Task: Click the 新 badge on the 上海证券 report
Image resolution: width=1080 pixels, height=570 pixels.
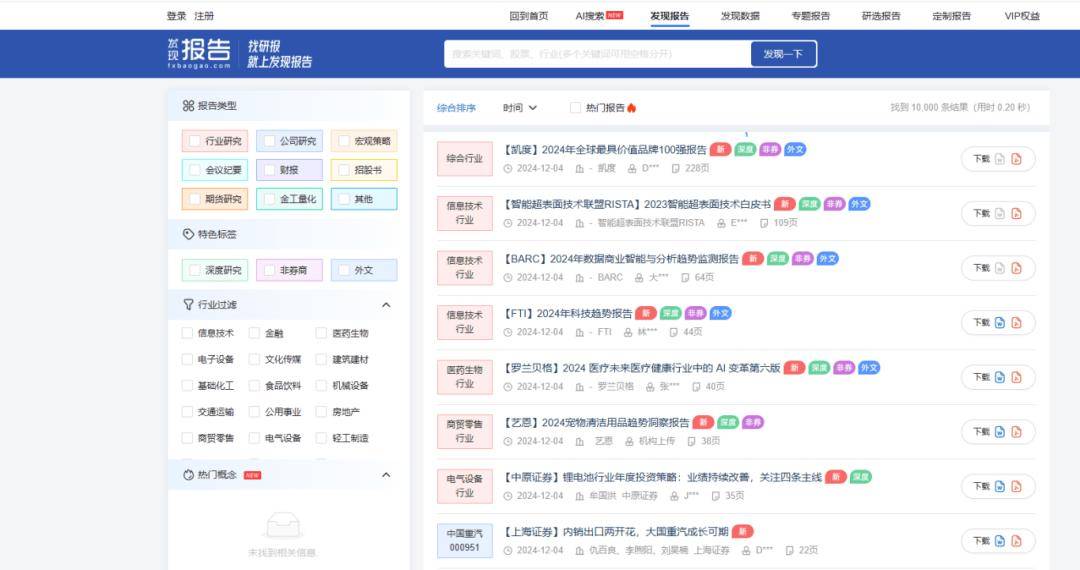Action: pos(742,531)
